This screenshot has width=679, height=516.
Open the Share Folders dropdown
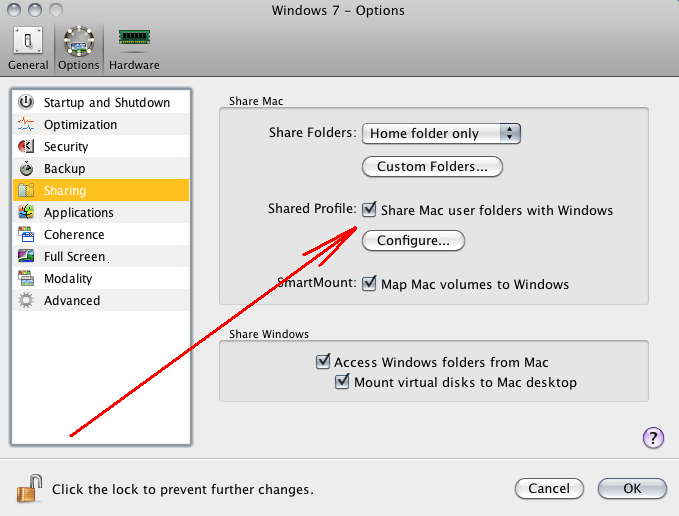click(x=441, y=133)
